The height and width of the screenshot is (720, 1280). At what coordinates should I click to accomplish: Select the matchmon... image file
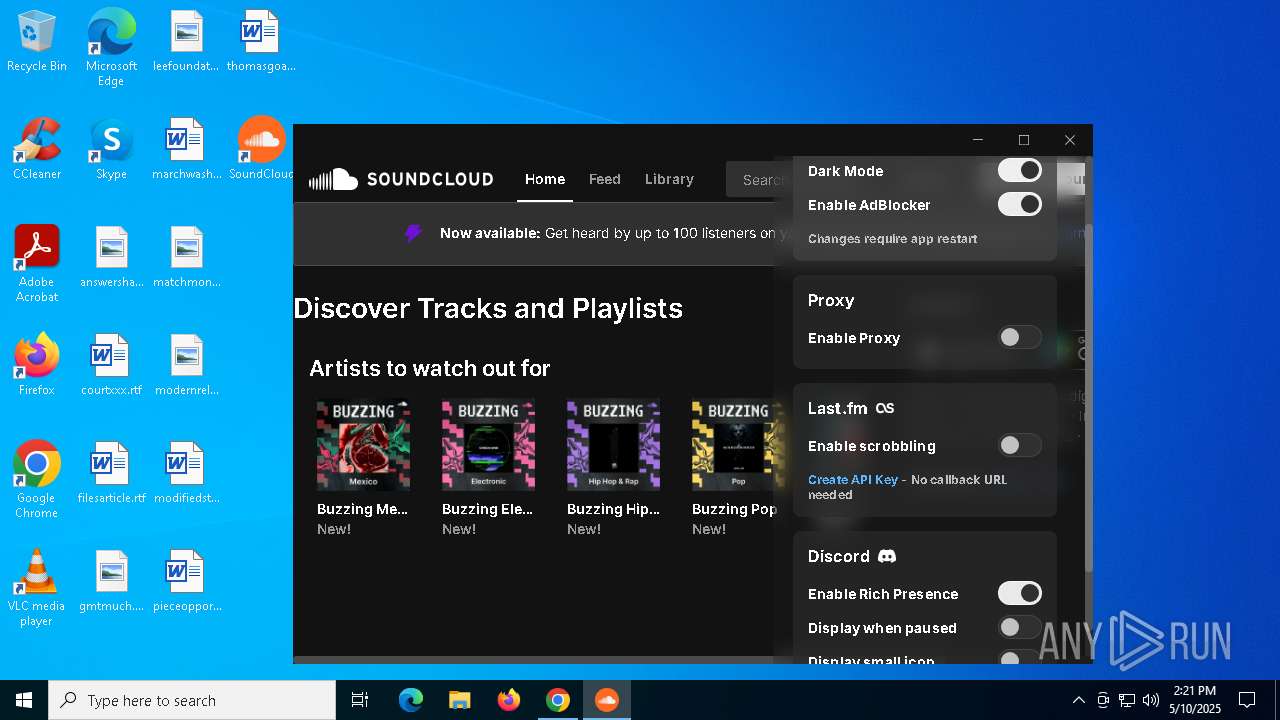[187, 257]
